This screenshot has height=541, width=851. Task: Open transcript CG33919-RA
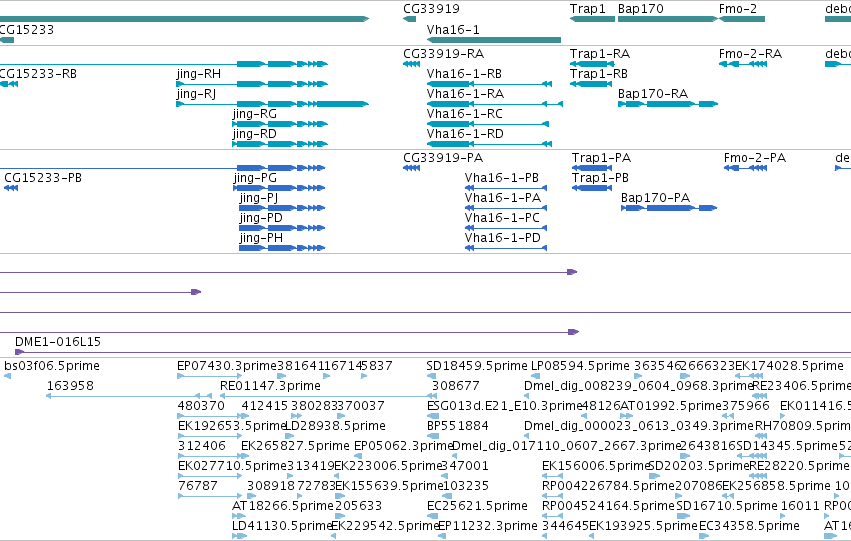(411, 64)
